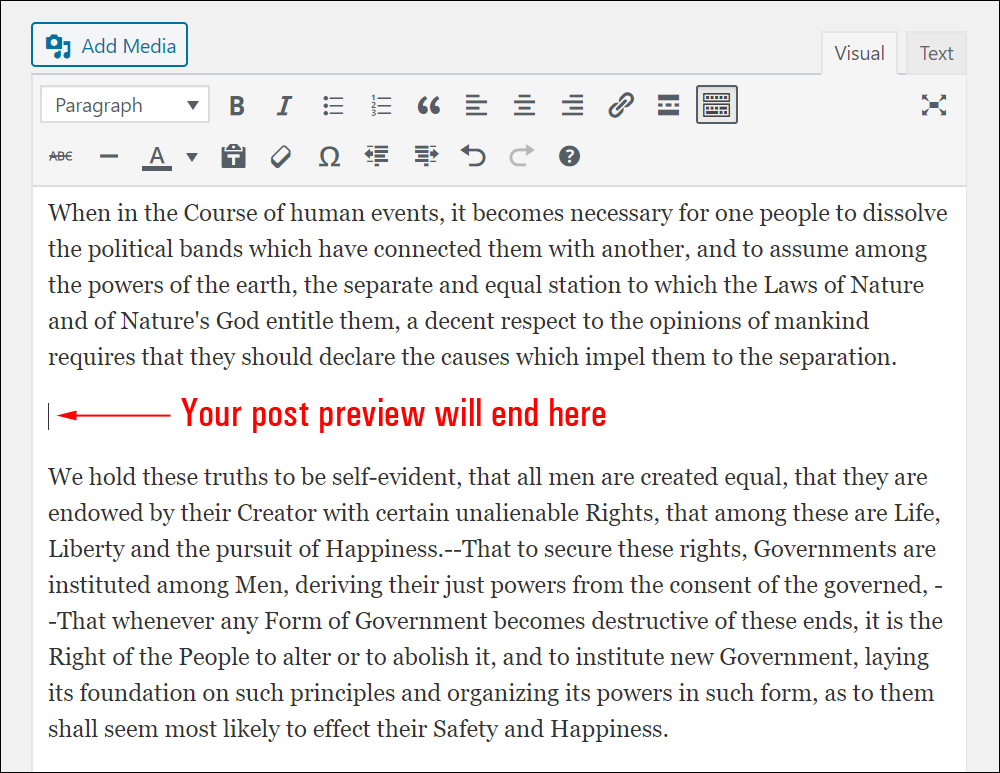This screenshot has width=1000, height=773.
Task: Apply the current text color
Action: (157, 156)
